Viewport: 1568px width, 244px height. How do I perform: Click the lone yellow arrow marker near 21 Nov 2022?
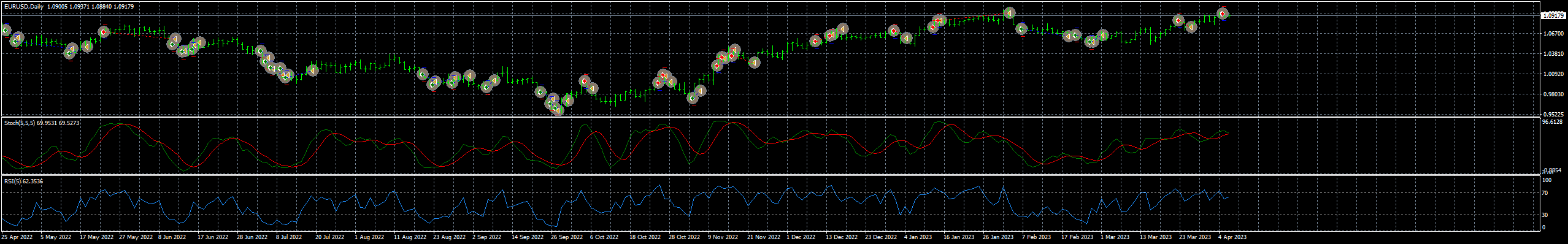pos(755,62)
